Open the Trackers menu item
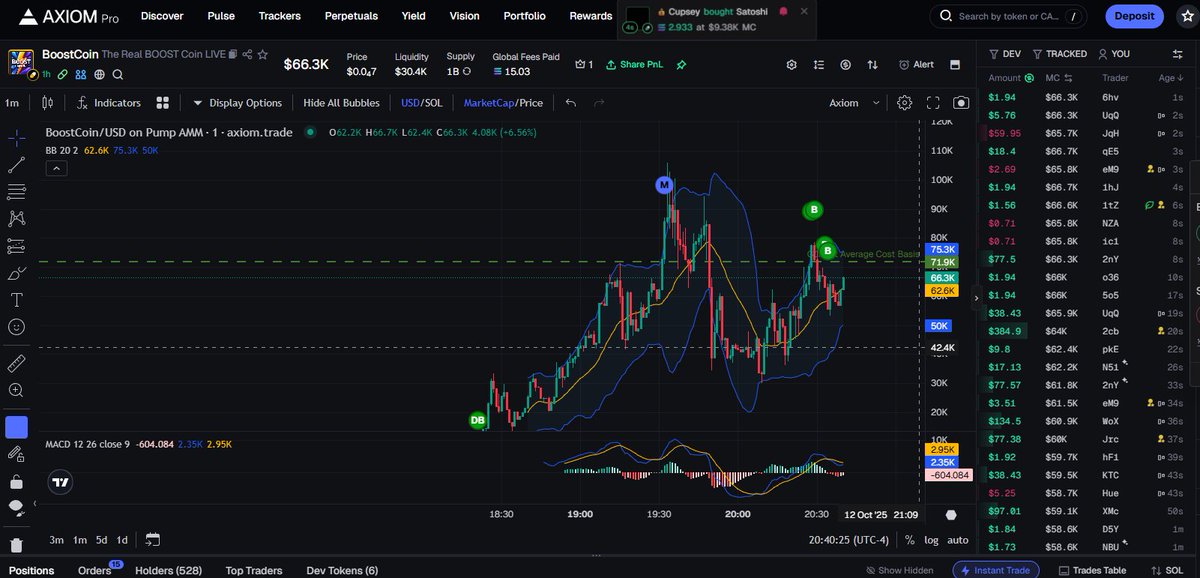The image size is (1200, 578). click(279, 16)
